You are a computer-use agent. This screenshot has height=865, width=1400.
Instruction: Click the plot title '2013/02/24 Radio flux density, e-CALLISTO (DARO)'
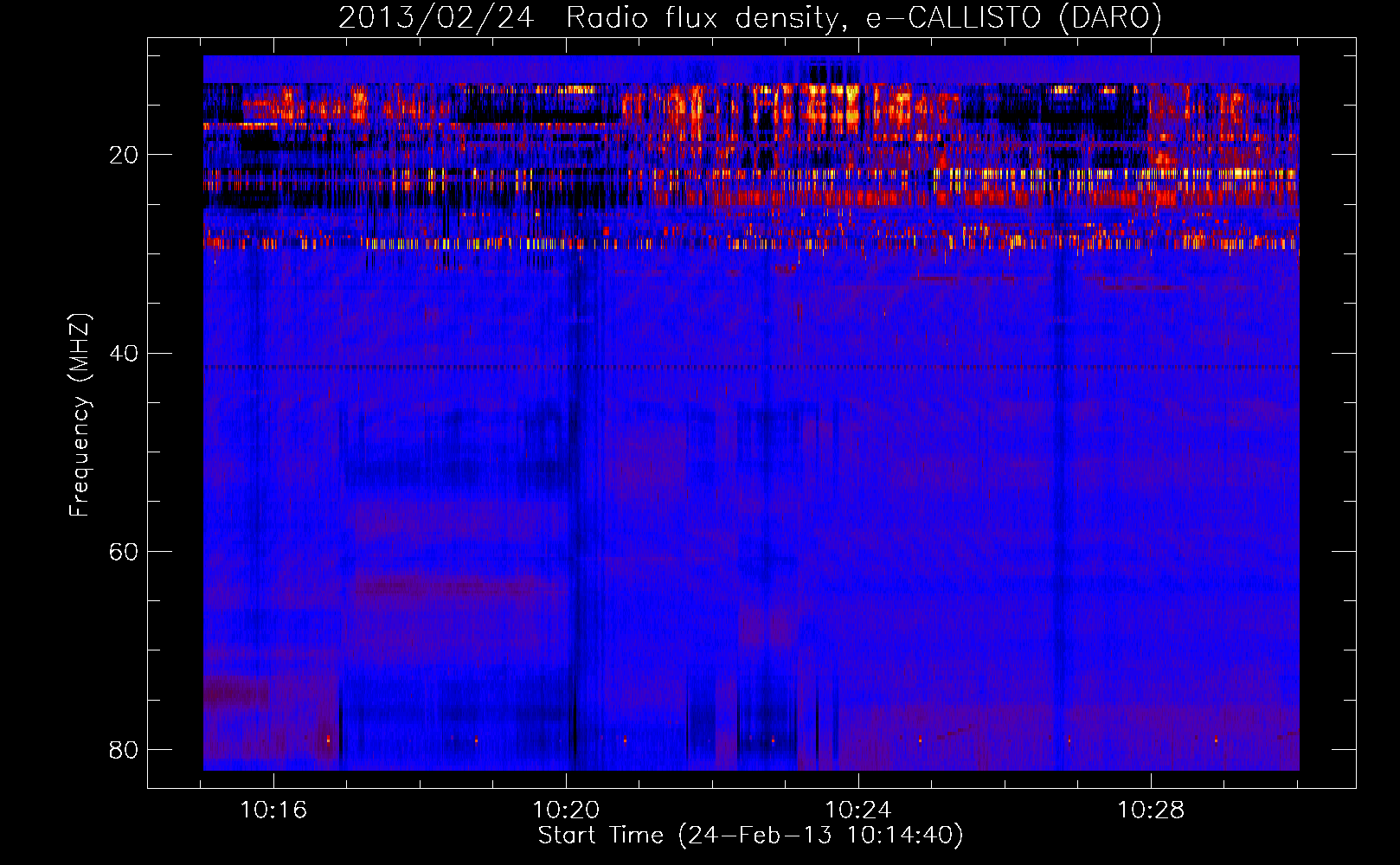pos(750,17)
